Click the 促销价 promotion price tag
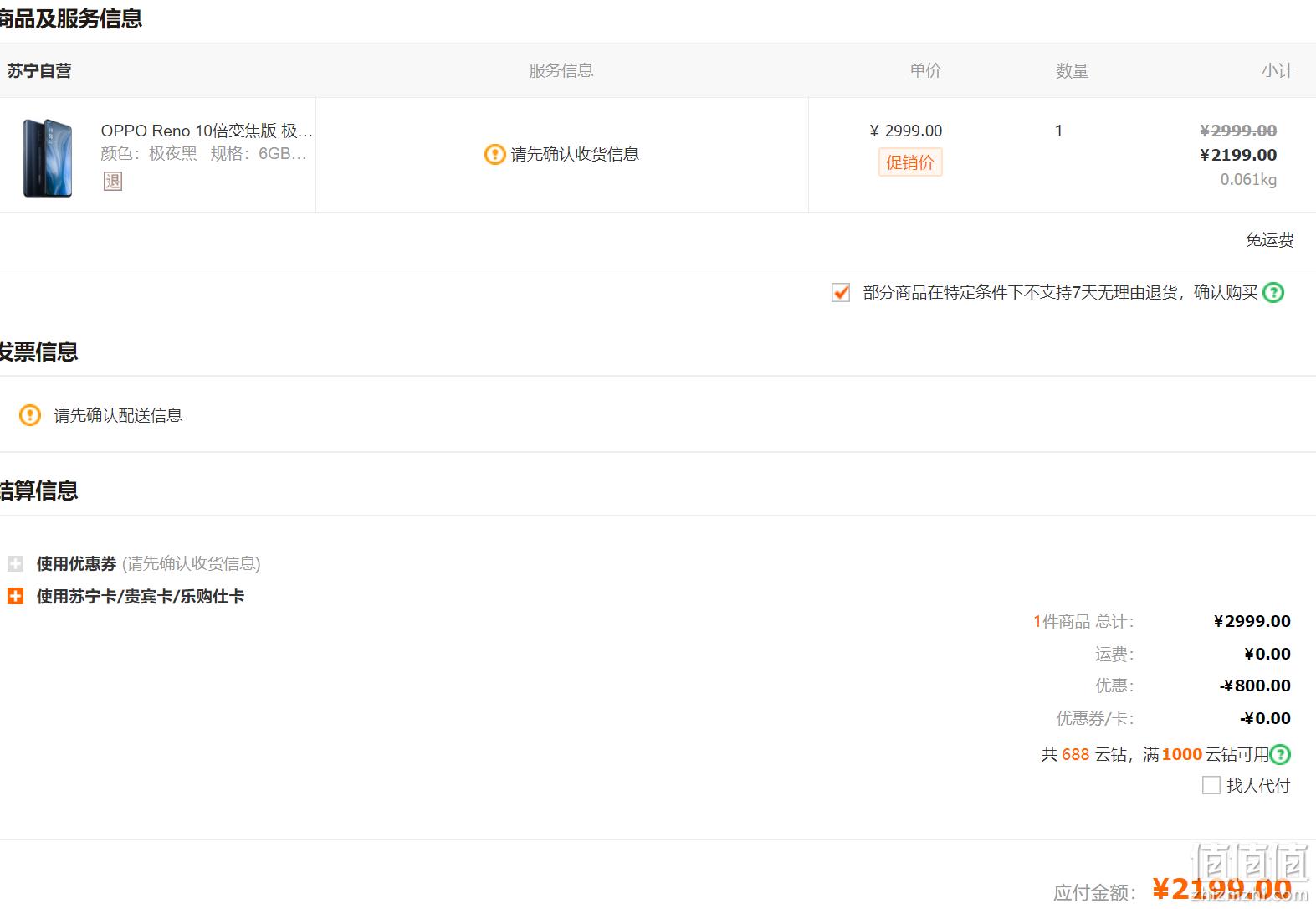The height and width of the screenshot is (909, 1316). point(910,162)
